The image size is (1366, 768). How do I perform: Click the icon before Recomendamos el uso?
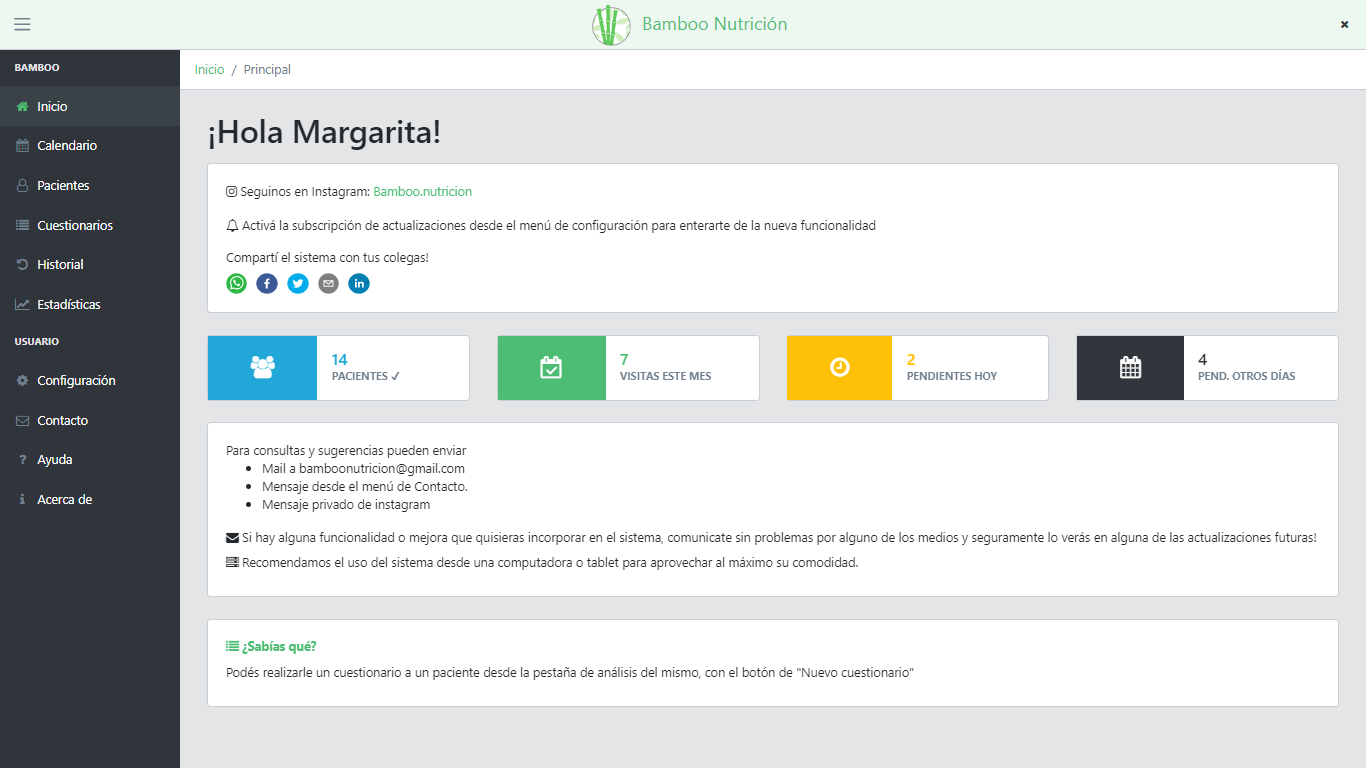(x=232, y=562)
